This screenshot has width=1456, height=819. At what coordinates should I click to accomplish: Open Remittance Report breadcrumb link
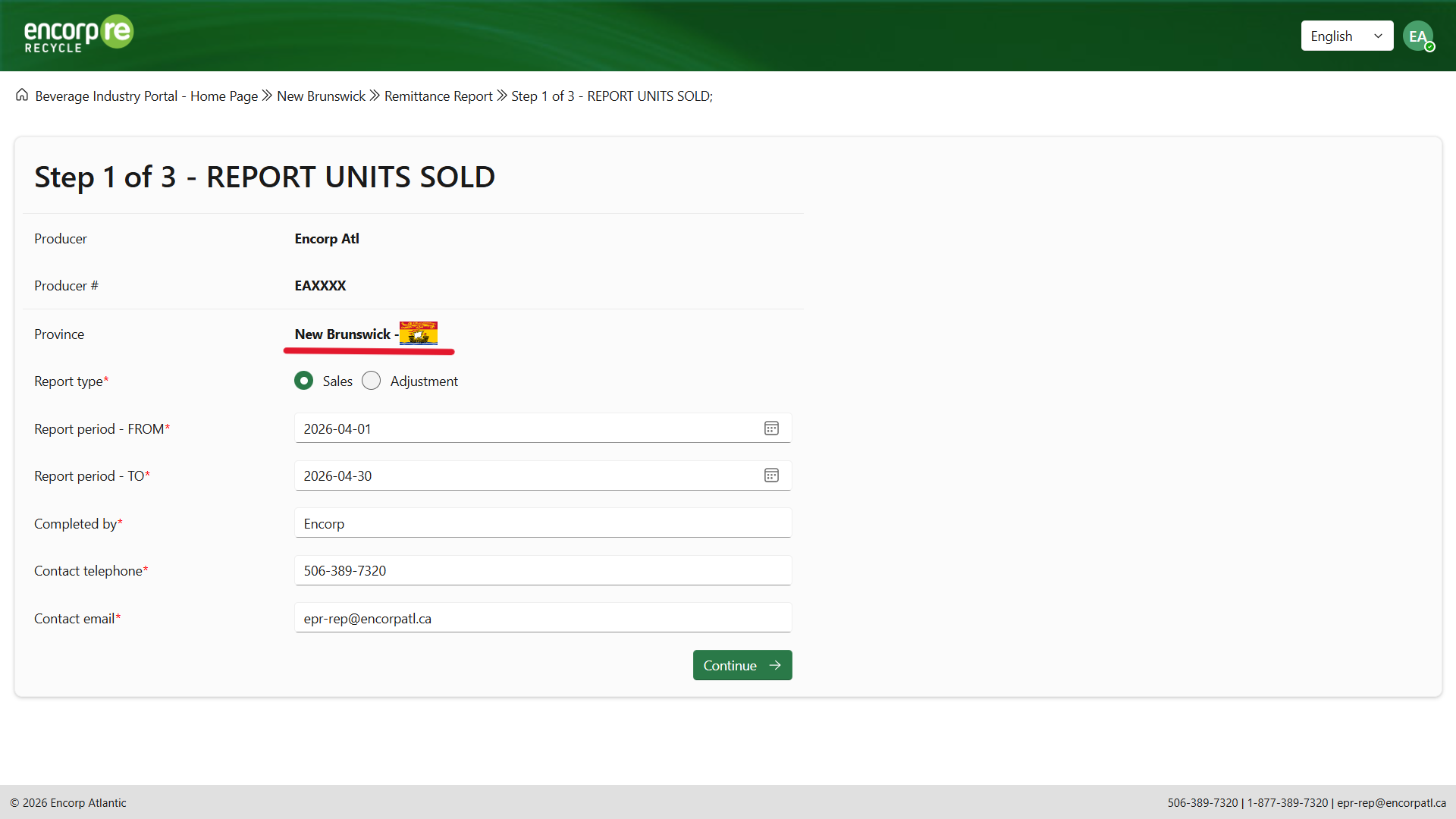pyautogui.click(x=438, y=96)
